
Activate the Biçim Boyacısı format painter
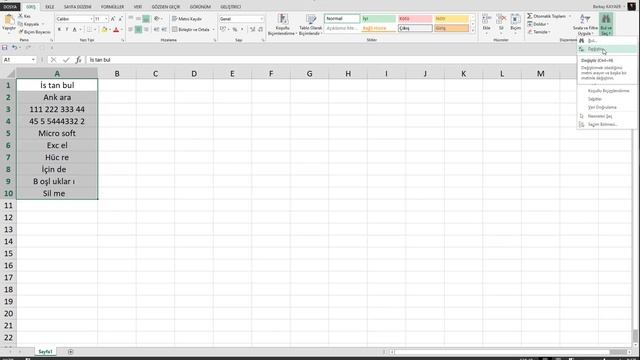pyautogui.click(x=34, y=32)
